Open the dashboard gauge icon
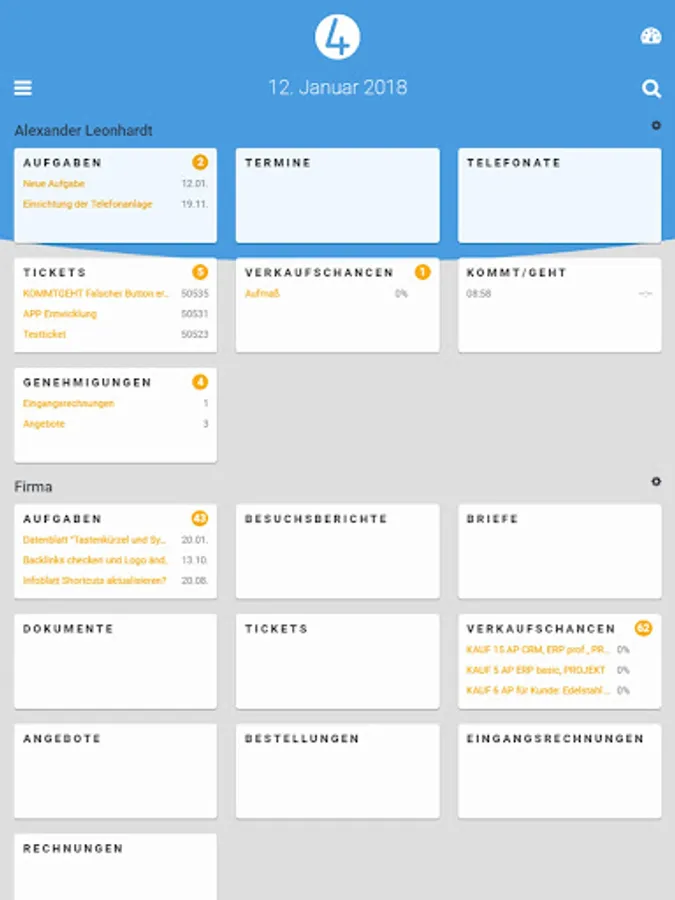This screenshot has width=675, height=900. 651,36
